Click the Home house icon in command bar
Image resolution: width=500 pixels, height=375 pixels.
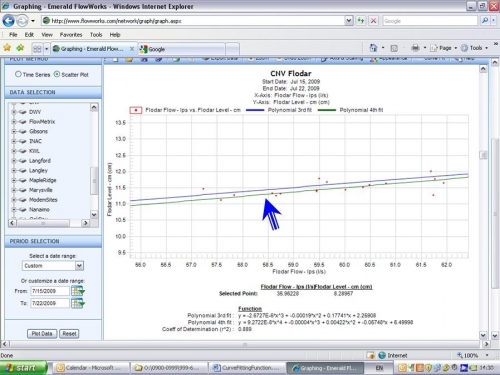pos(373,48)
